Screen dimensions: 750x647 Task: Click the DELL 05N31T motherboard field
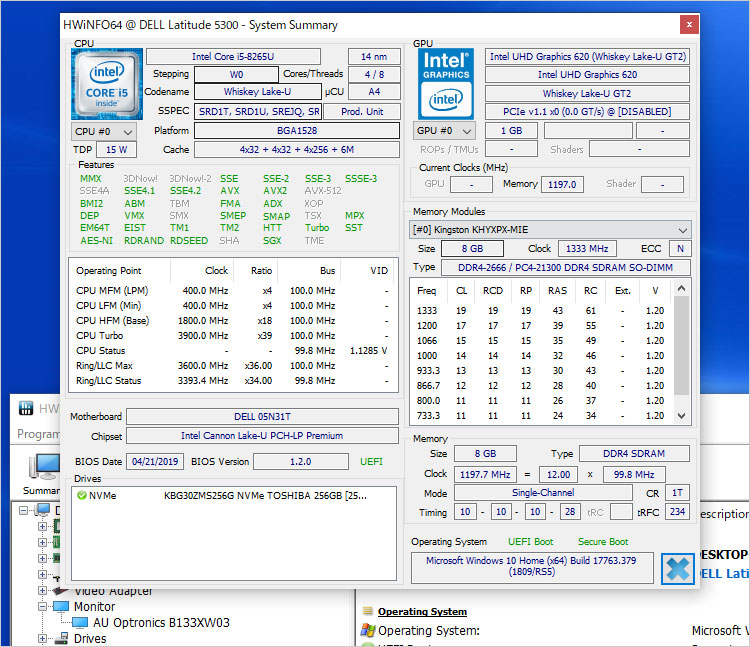pyautogui.click(x=262, y=417)
